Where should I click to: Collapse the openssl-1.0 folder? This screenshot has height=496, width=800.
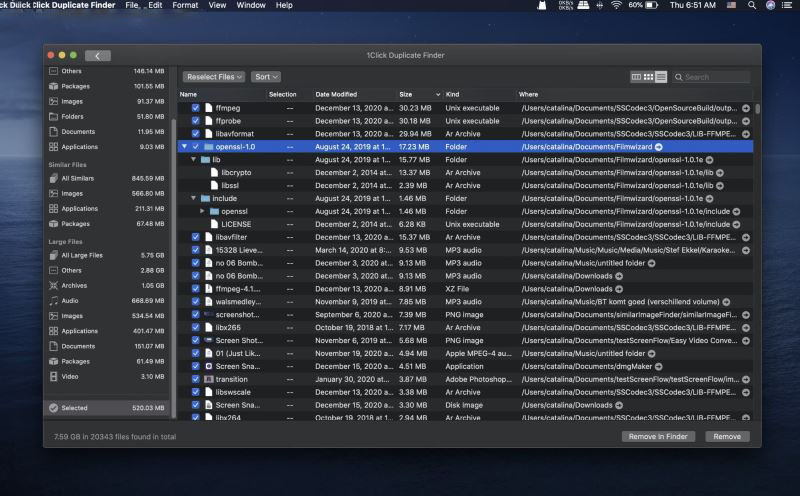184,147
